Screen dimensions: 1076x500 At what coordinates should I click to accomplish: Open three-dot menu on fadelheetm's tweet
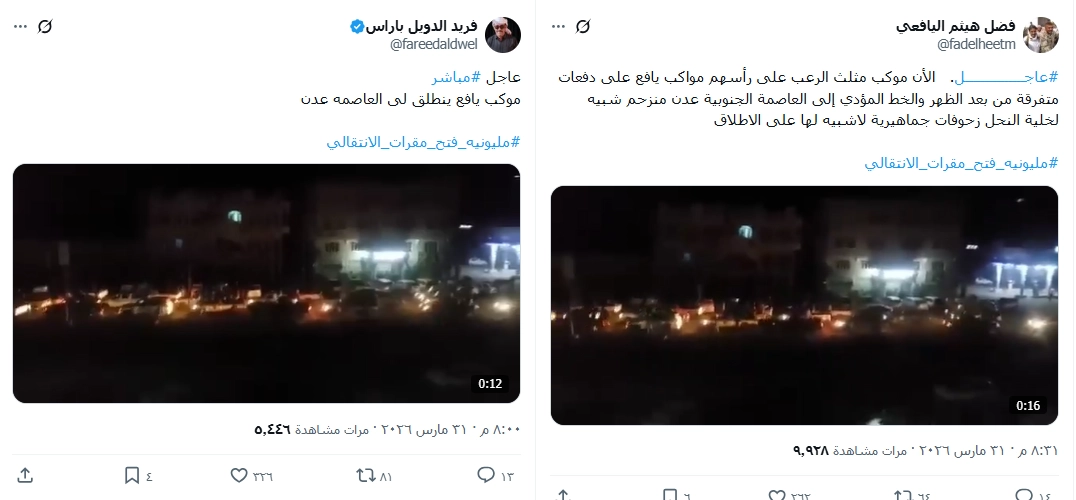point(559,27)
